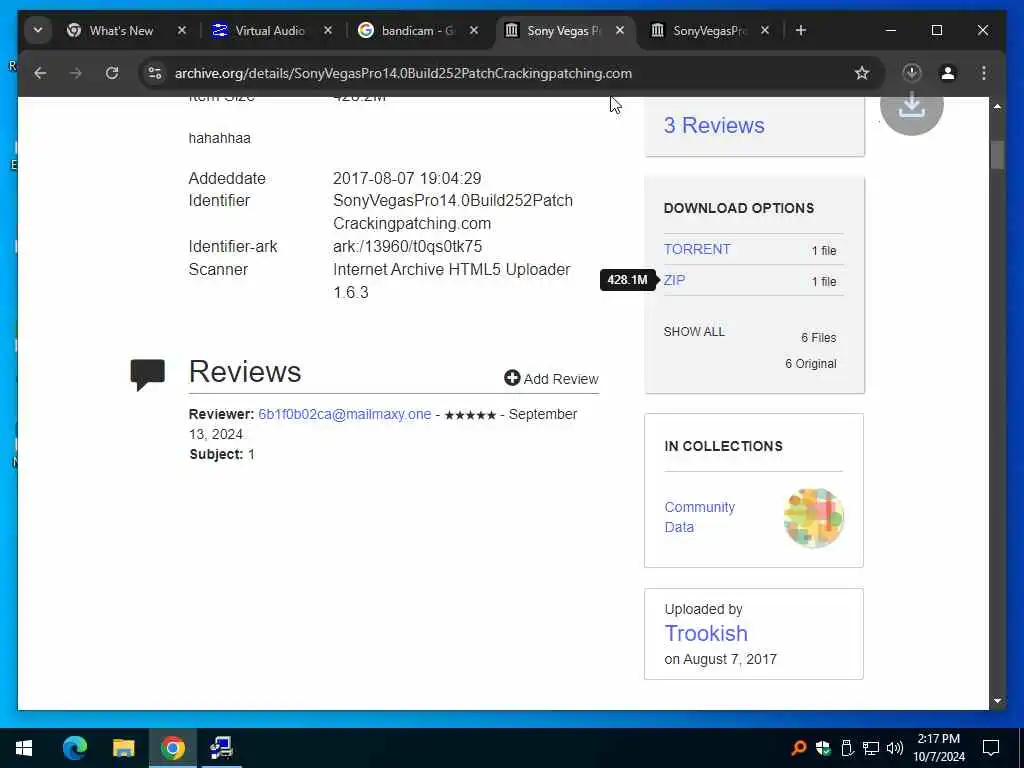Switch to the What's New tab
Screen dimensions: 1024x768
coord(121,31)
